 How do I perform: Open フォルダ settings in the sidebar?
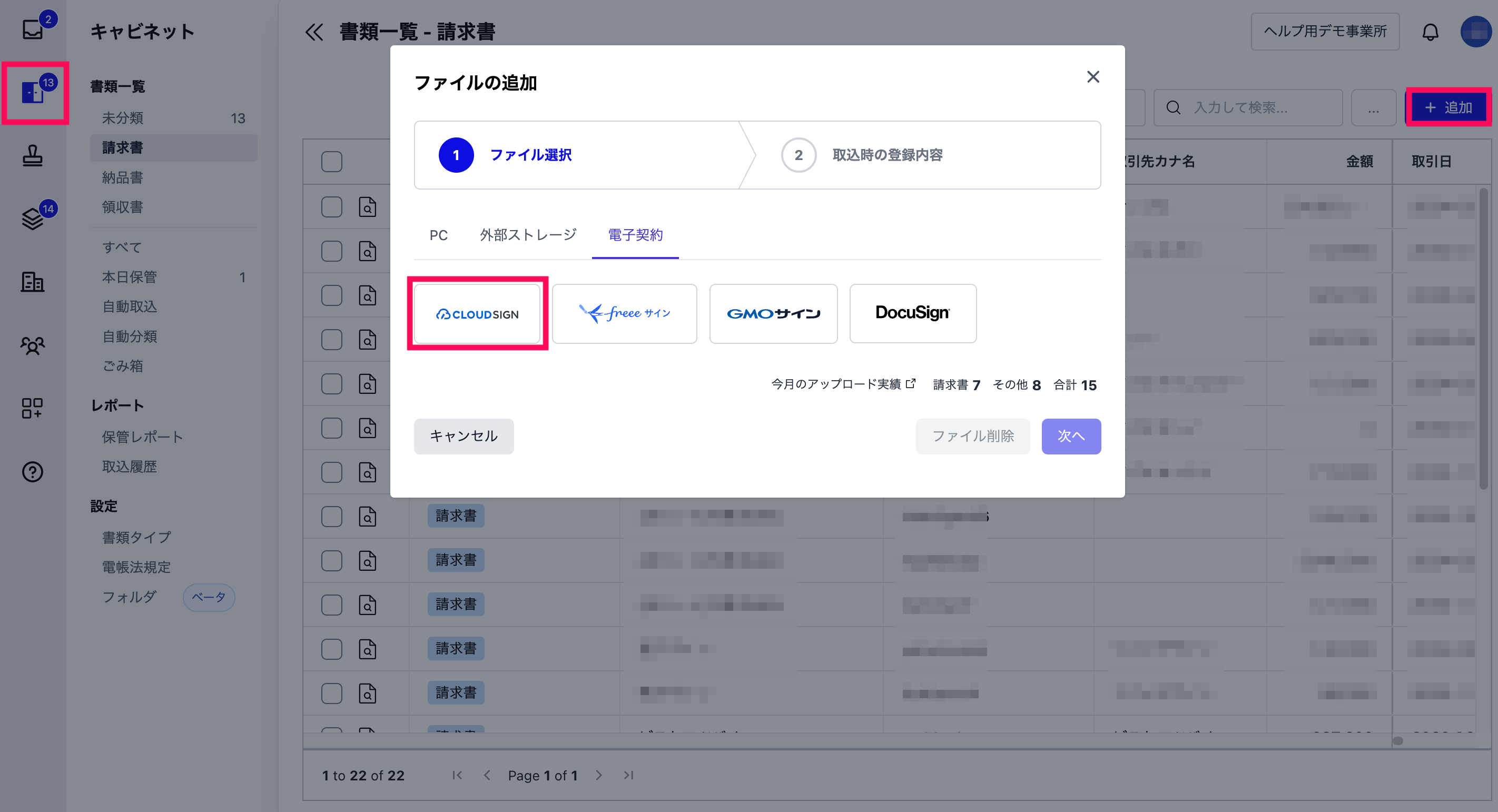tap(129, 597)
